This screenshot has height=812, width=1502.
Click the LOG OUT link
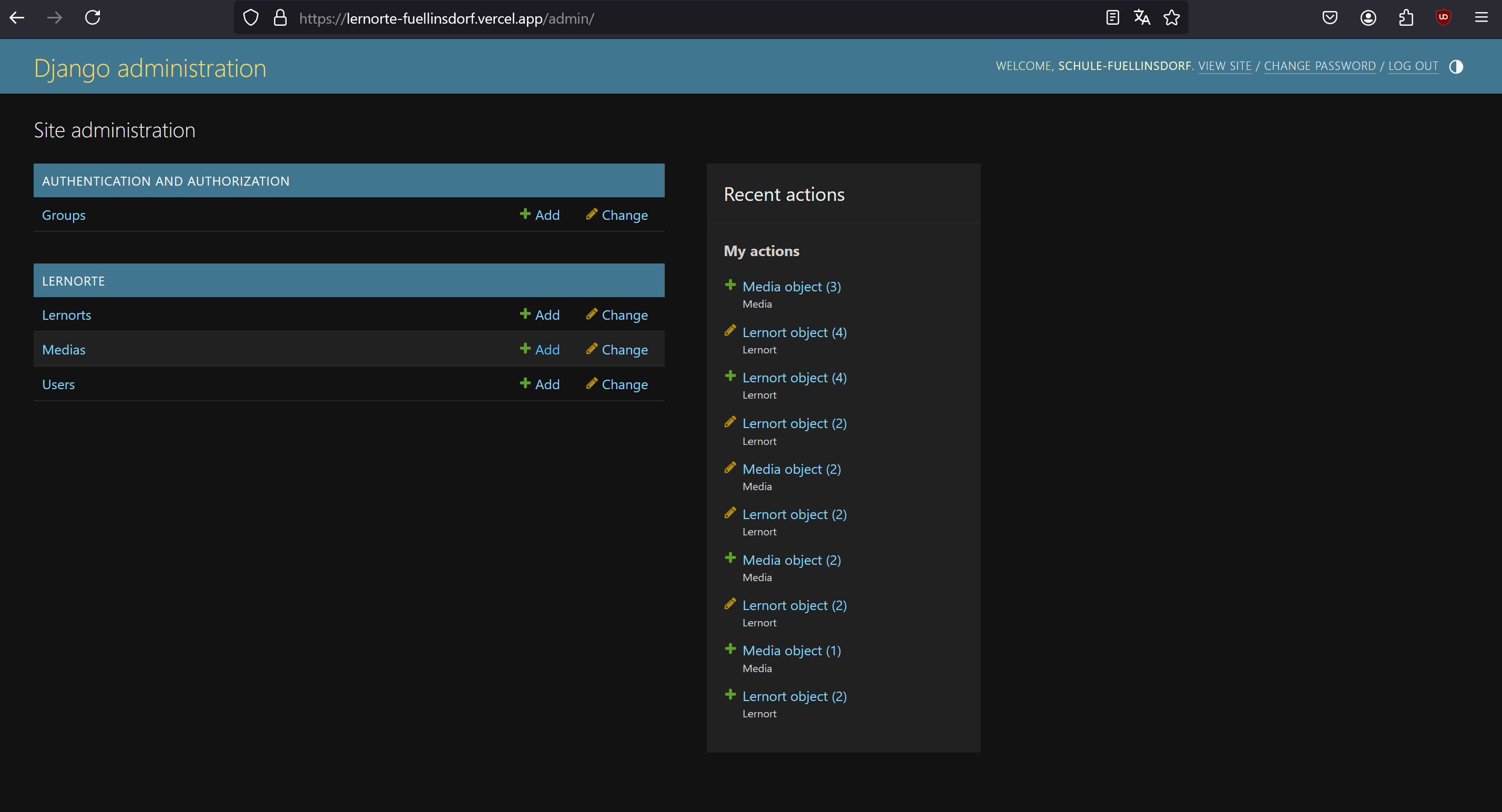pos(1413,66)
